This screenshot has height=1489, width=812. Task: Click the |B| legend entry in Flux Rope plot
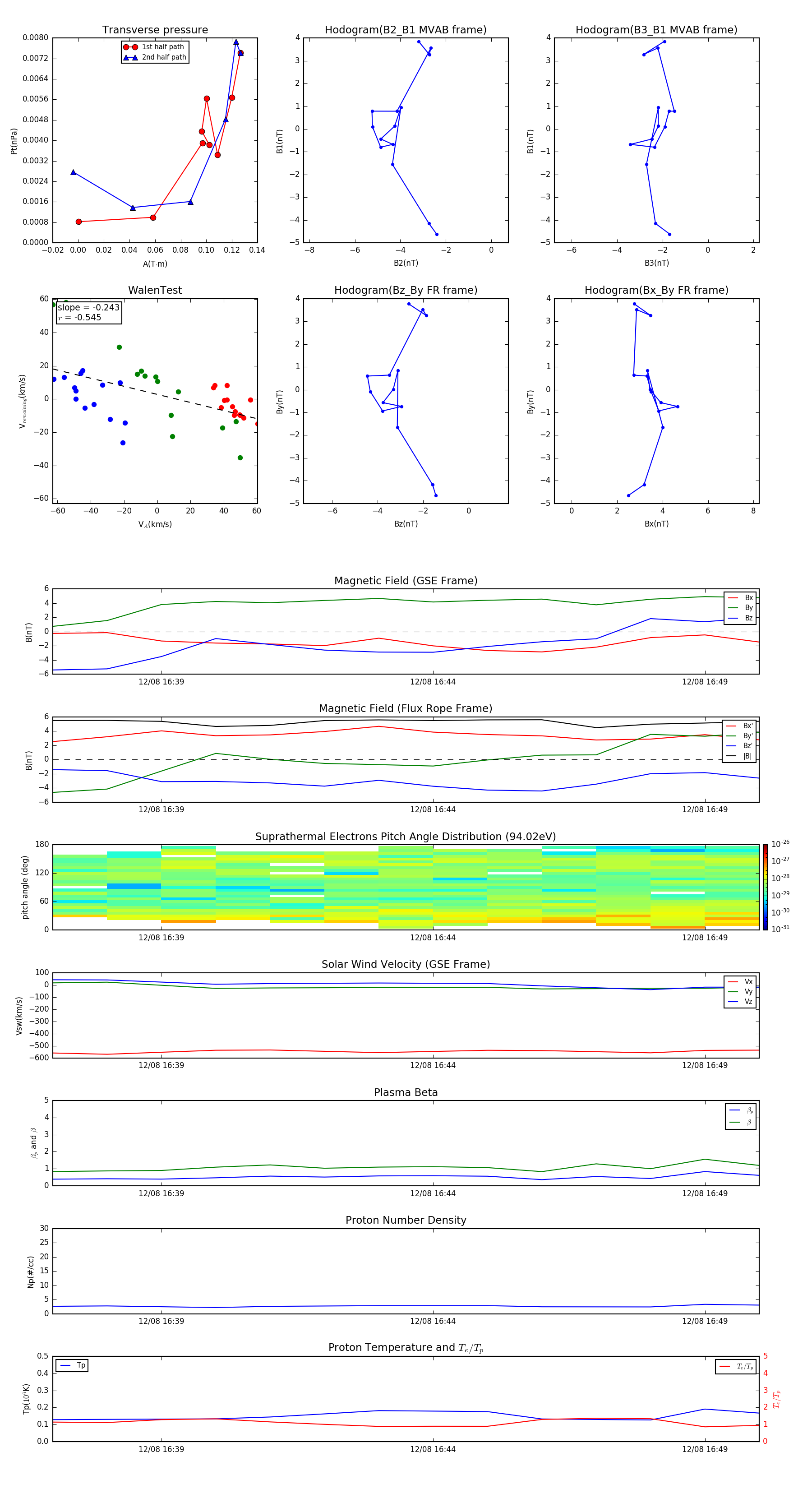pos(740,756)
